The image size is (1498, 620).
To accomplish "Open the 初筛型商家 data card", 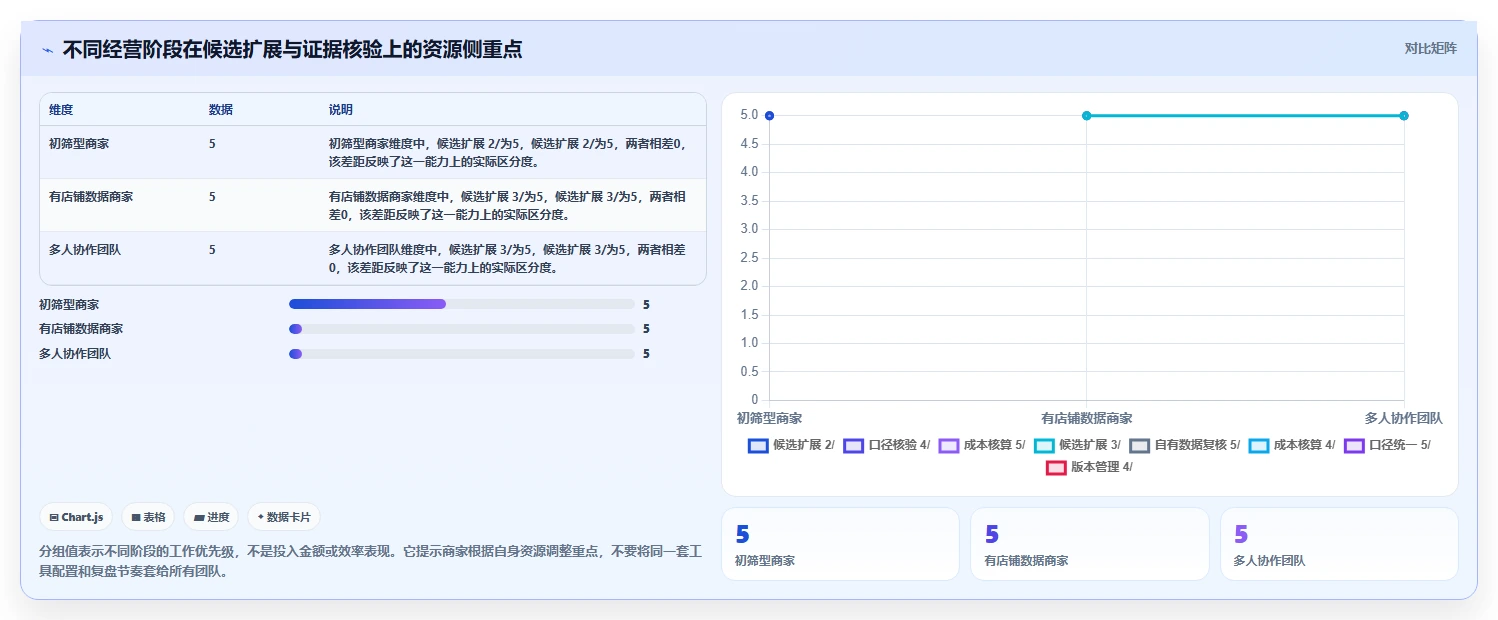I will 840,544.
